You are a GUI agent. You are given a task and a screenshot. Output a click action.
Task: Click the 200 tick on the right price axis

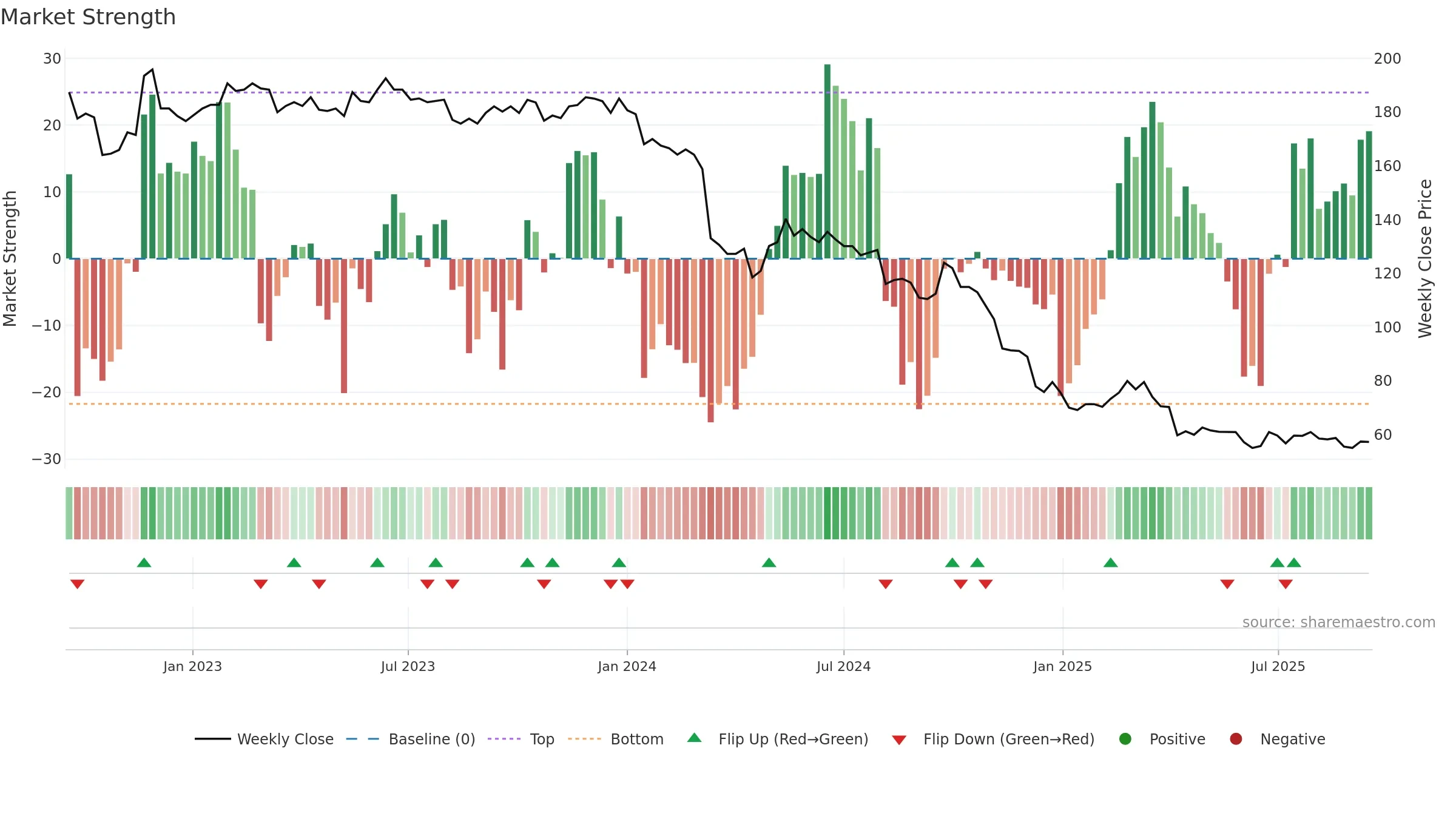click(x=1387, y=59)
